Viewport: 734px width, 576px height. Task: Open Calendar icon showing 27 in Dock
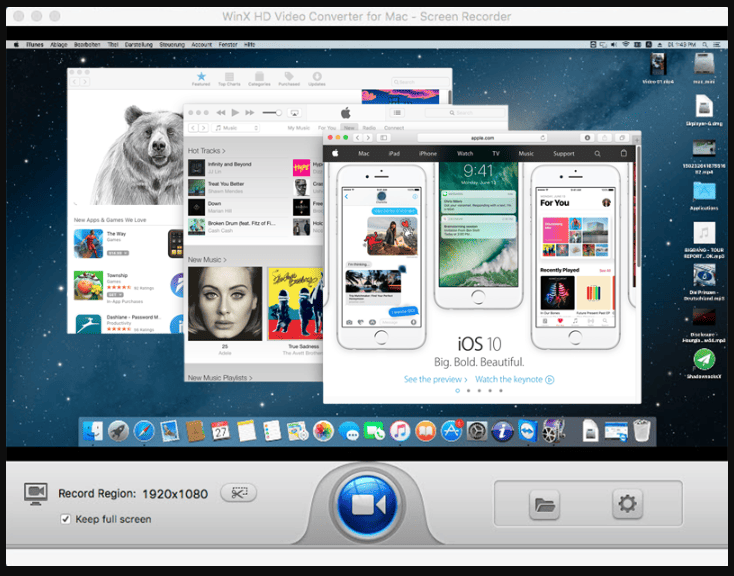220,431
